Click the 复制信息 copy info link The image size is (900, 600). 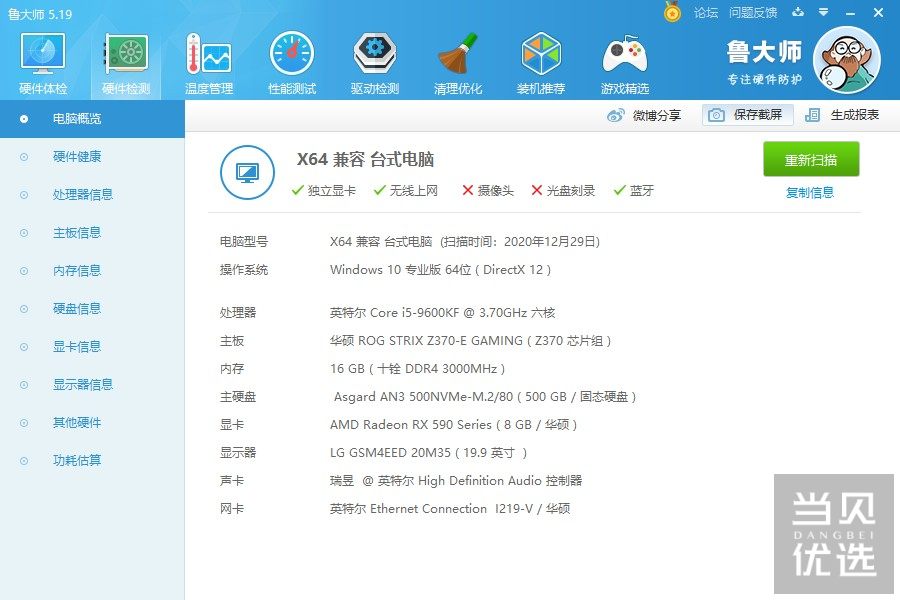point(812,192)
